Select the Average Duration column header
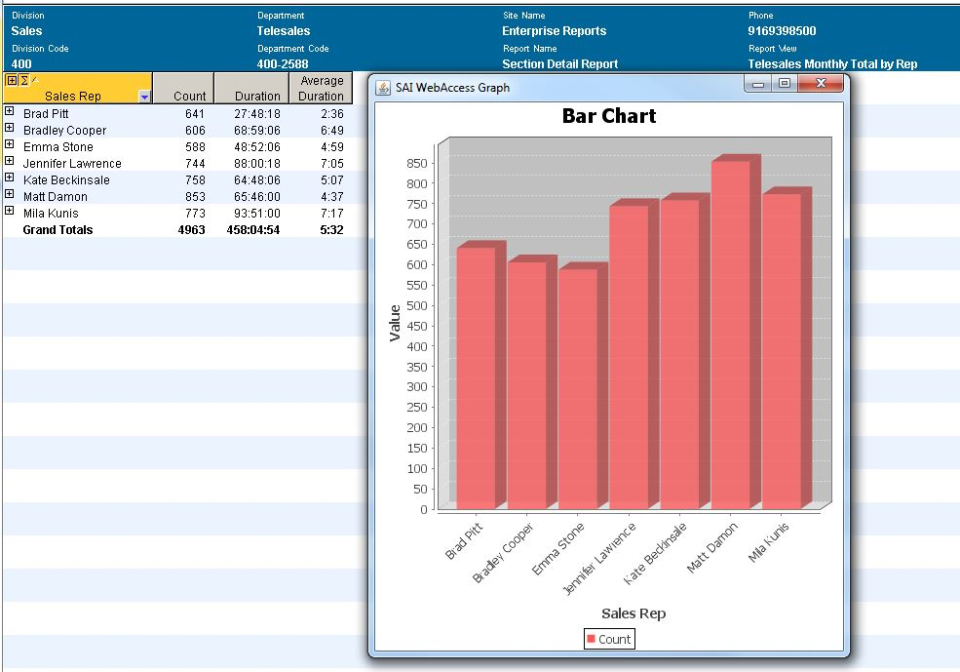 click(x=321, y=90)
